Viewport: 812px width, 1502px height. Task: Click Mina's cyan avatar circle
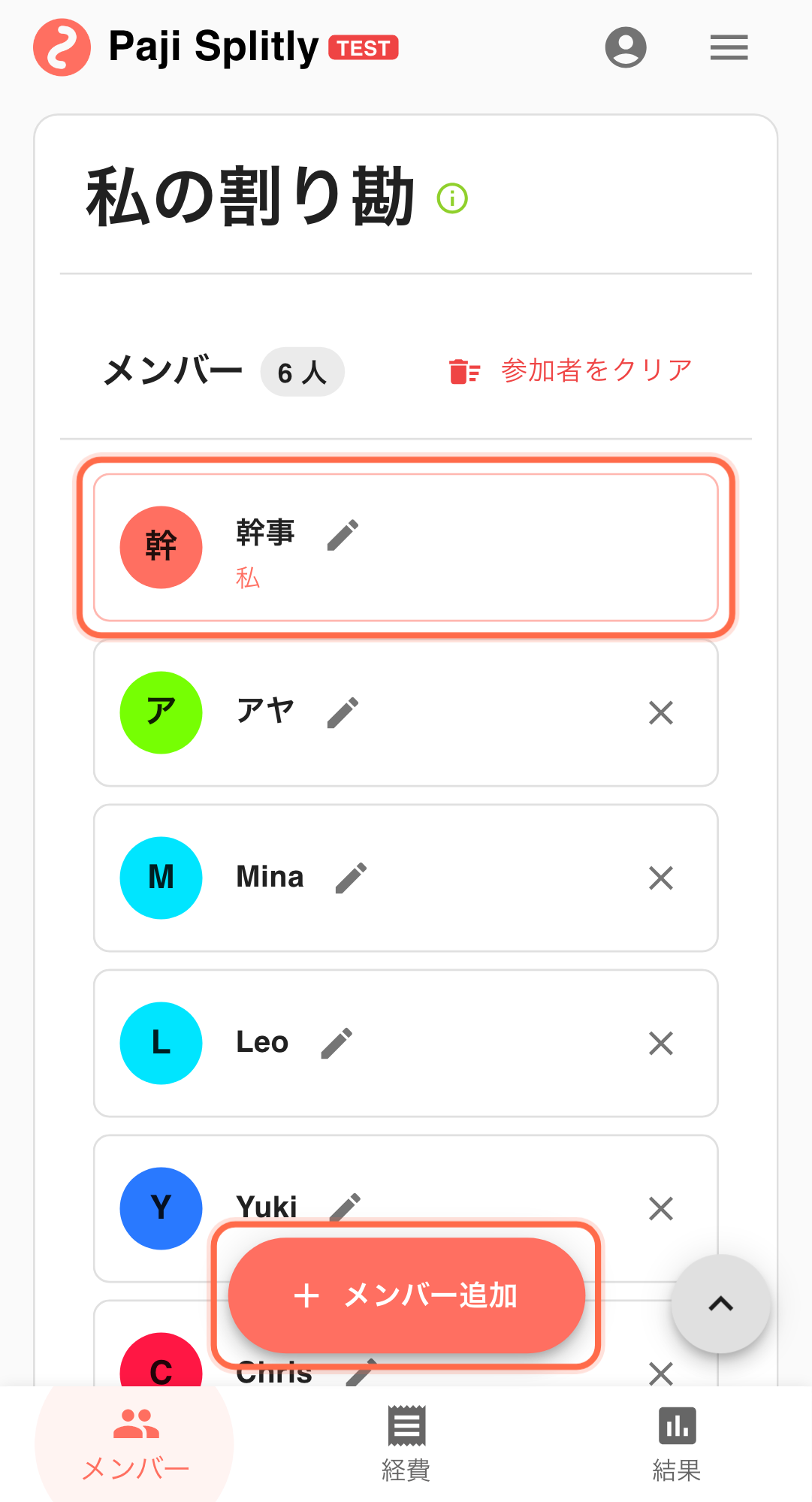coord(161,878)
